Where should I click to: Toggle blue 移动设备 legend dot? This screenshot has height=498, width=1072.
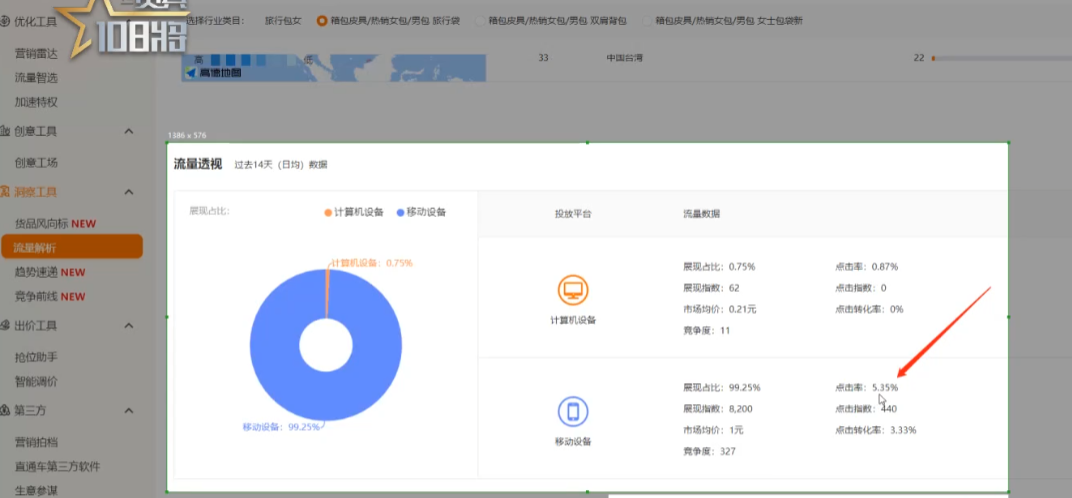point(400,212)
